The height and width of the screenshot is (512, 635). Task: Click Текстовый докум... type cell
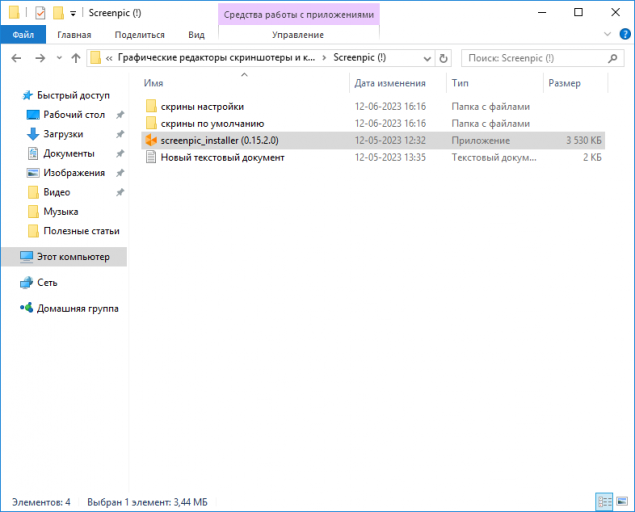(494, 158)
